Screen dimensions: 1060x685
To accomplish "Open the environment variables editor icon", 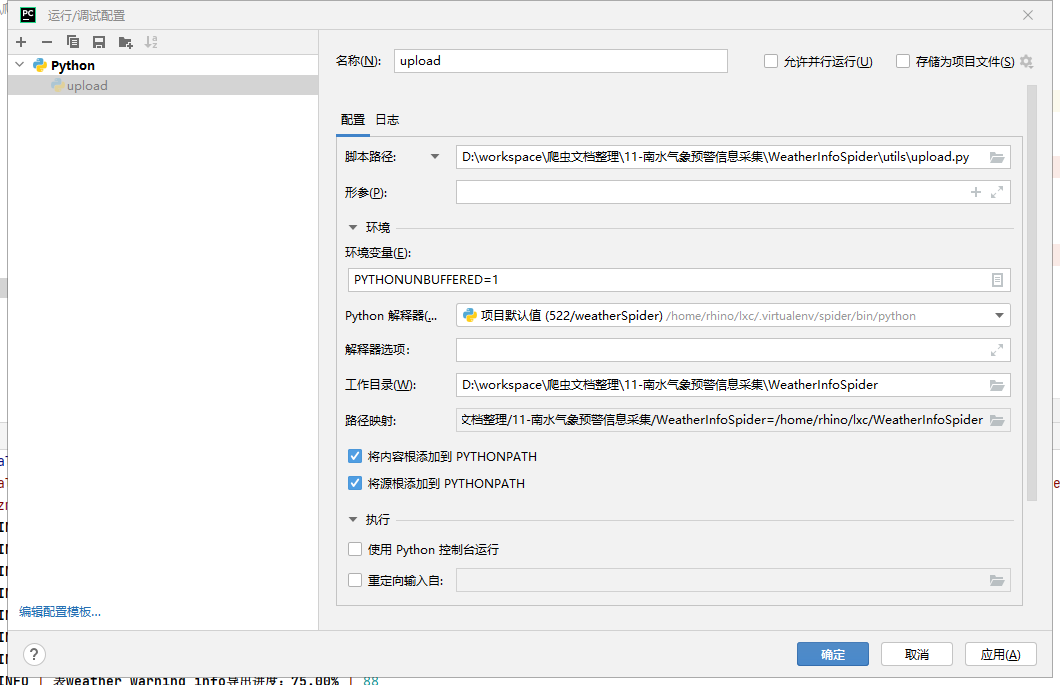I will point(996,280).
